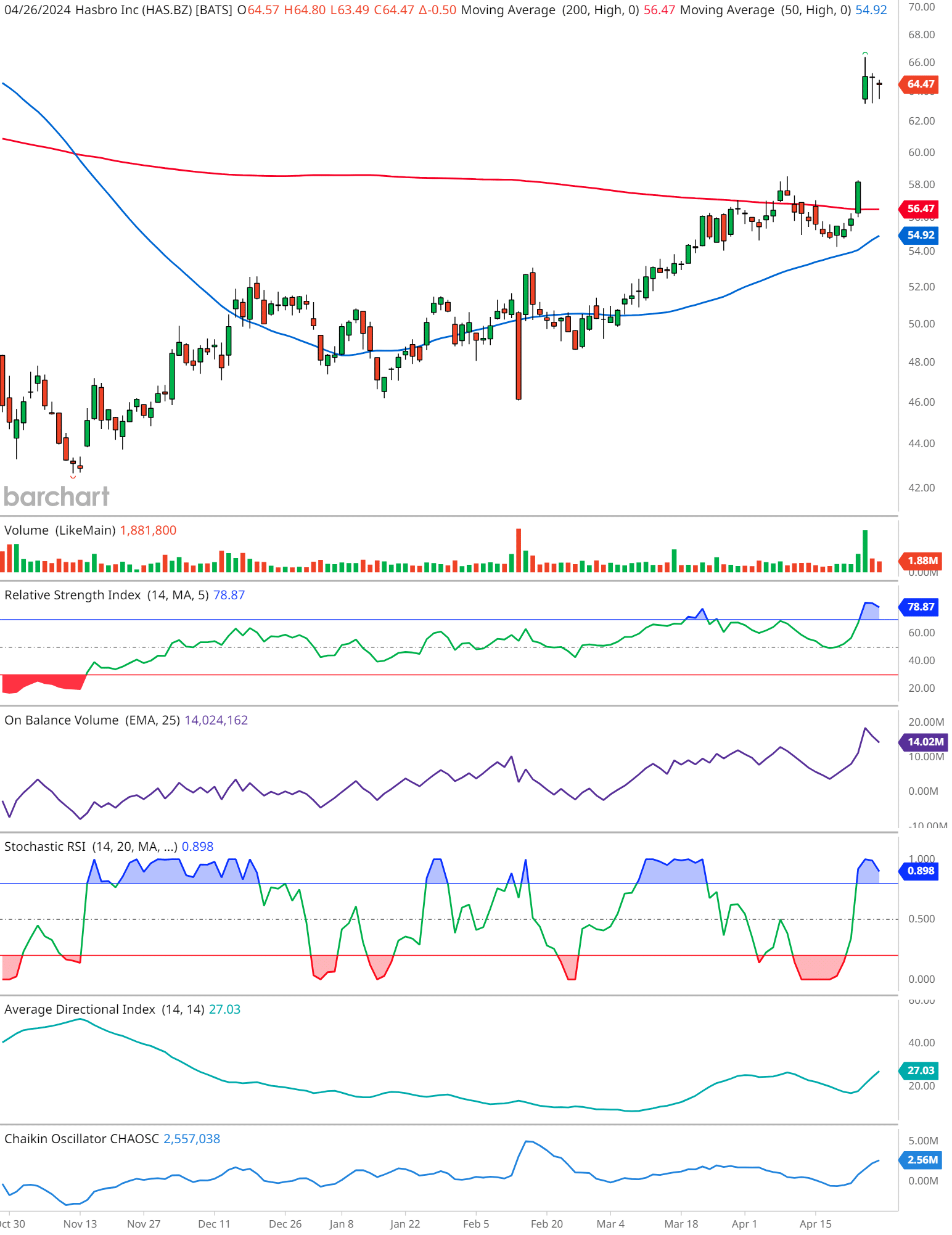Image resolution: width=952 pixels, height=1235 pixels.
Task: Click the Hasbro Inc (HAS.BZ) chart title
Action: click(154, 10)
